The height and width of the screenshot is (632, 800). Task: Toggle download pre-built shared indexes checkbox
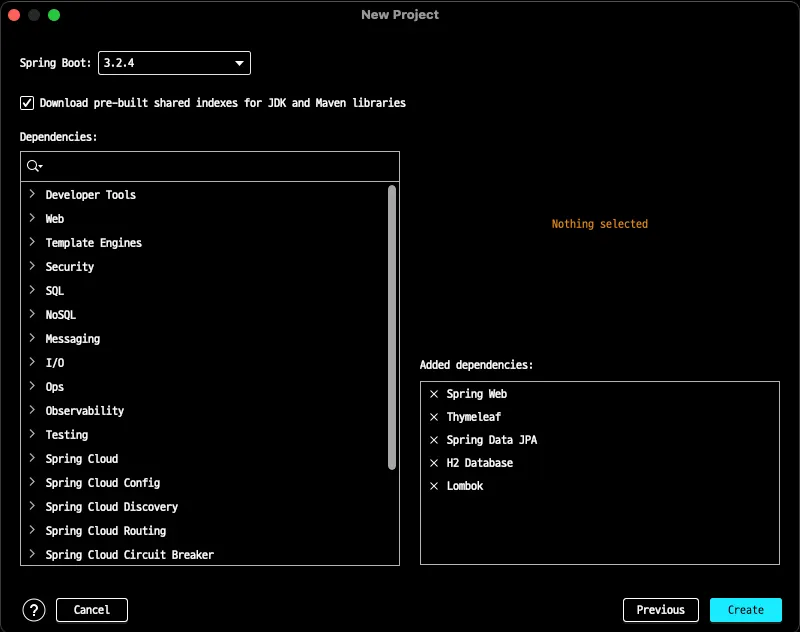pyautogui.click(x=27, y=103)
